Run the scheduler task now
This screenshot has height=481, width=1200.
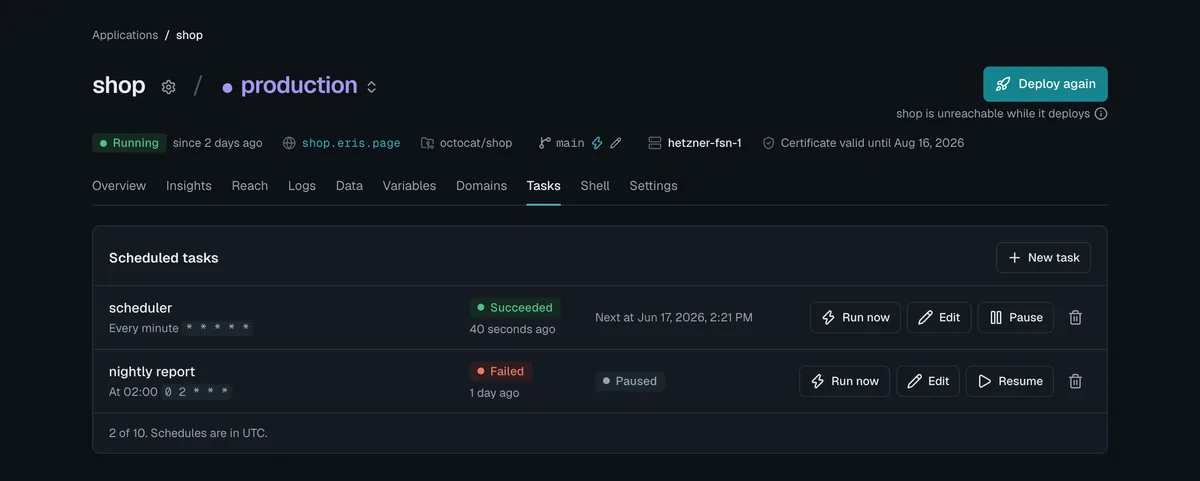tap(855, 317)
